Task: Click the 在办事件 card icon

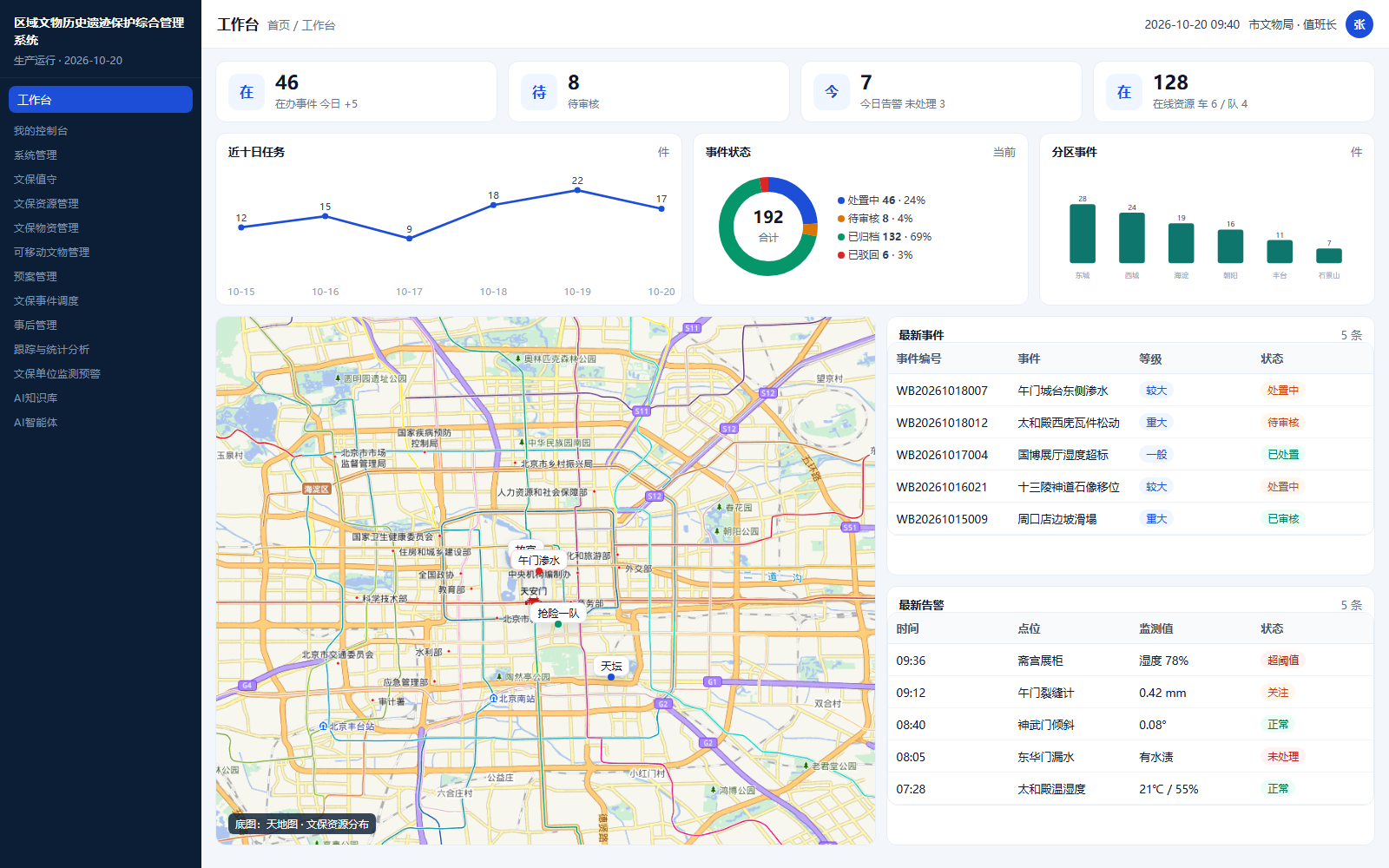Action: tap(247, 92)
